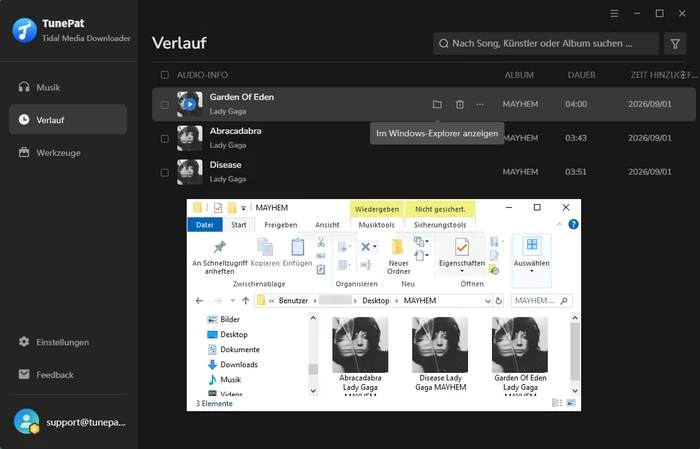Select the Garden Of Eden Lady Gaga file
The height and width of the screenshot is (449, 700).
pyautogui.click(x=520, y=356)
